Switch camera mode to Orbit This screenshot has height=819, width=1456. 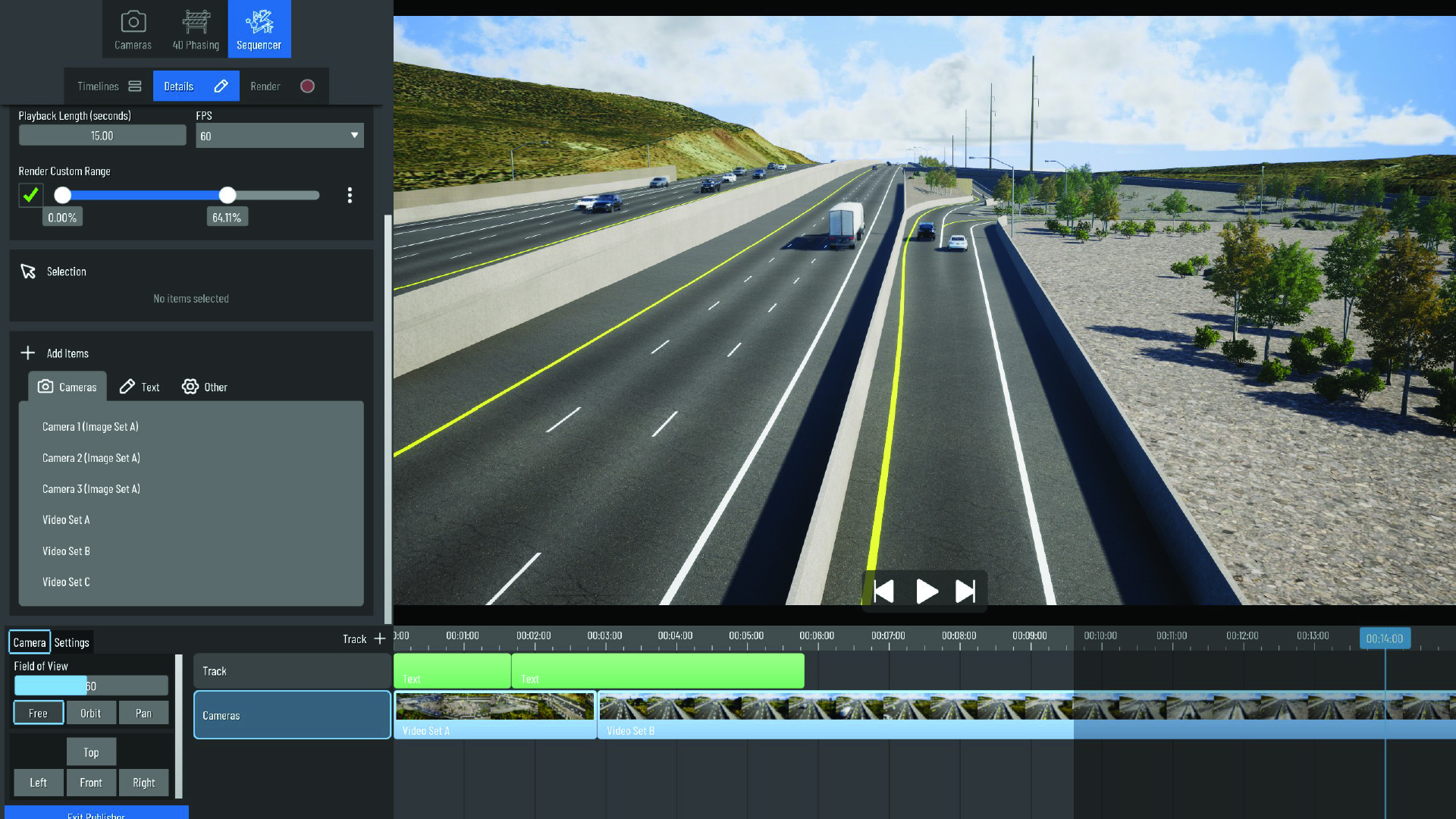point(90,714)
